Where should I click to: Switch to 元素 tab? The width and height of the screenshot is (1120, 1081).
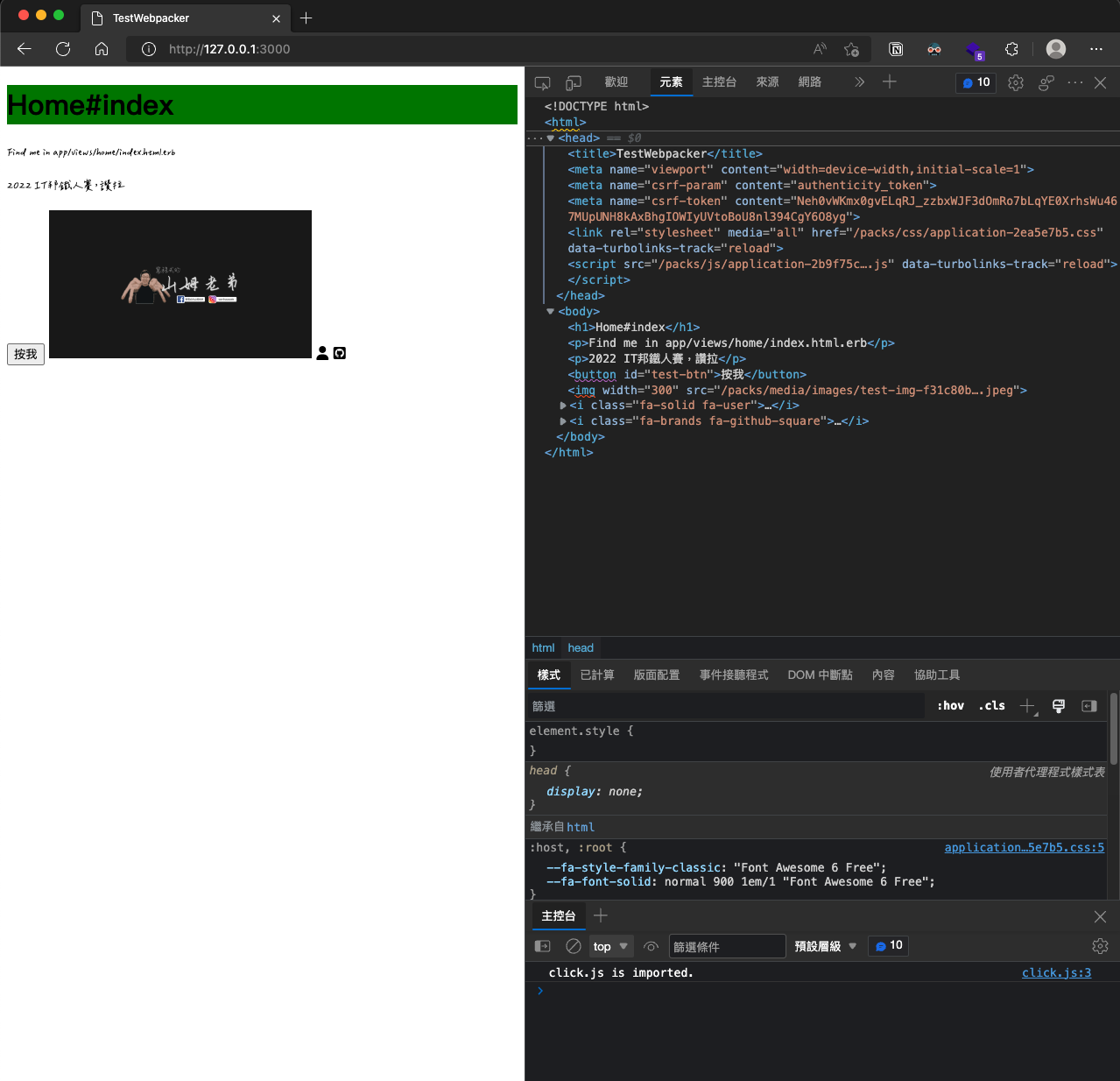point(671,81)
